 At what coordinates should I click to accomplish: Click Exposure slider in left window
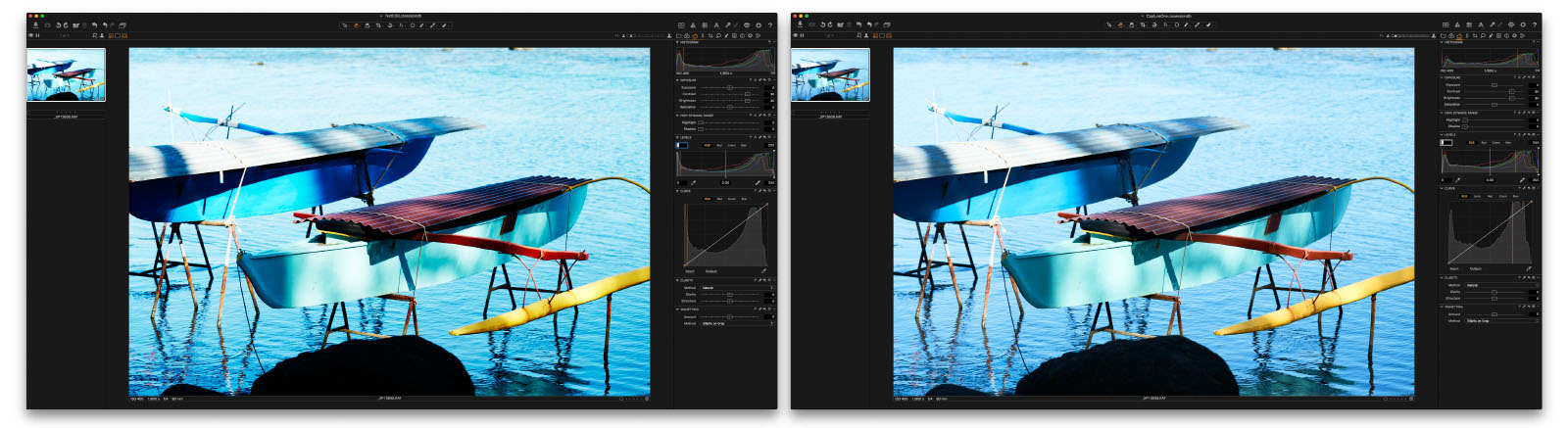point(729,87)
